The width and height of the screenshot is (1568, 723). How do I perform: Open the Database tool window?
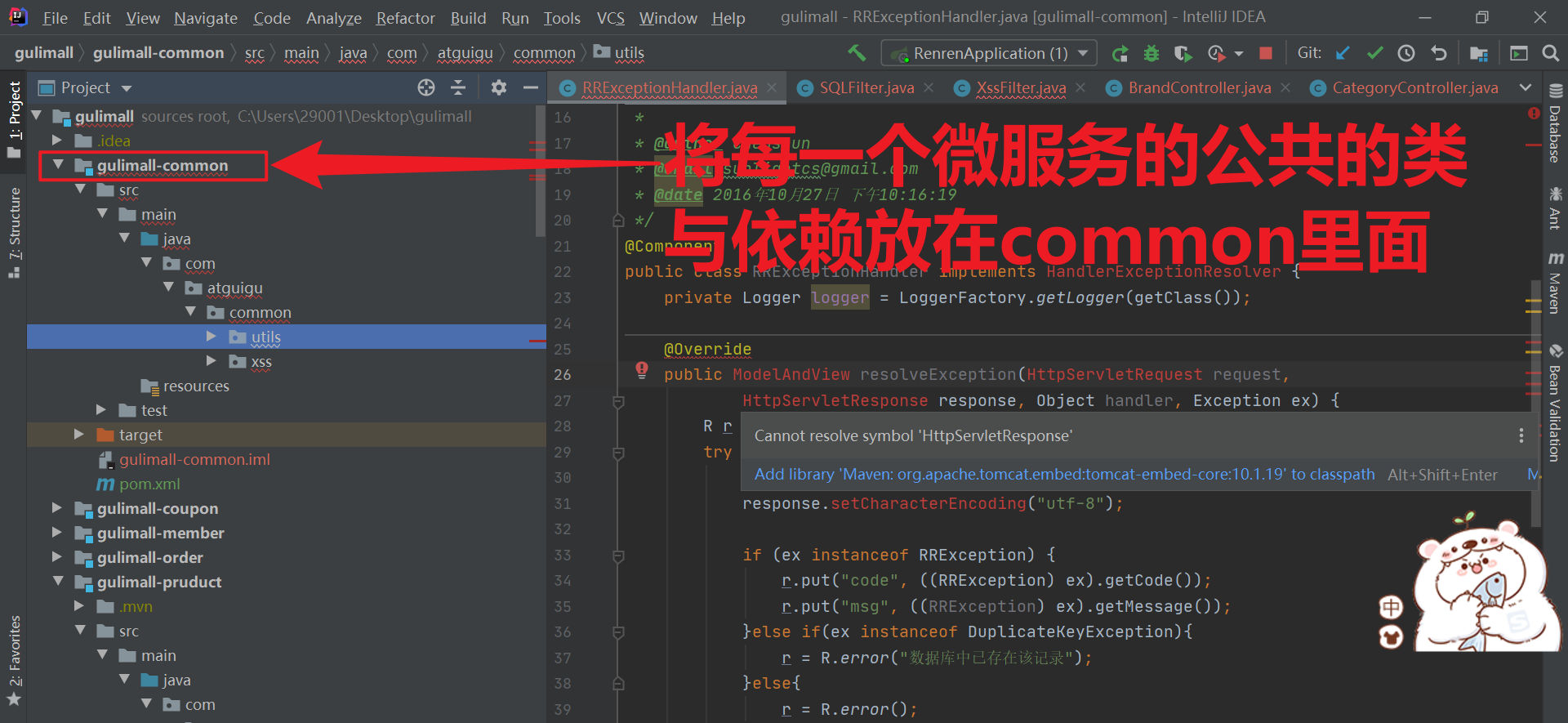coord(1555,124)
